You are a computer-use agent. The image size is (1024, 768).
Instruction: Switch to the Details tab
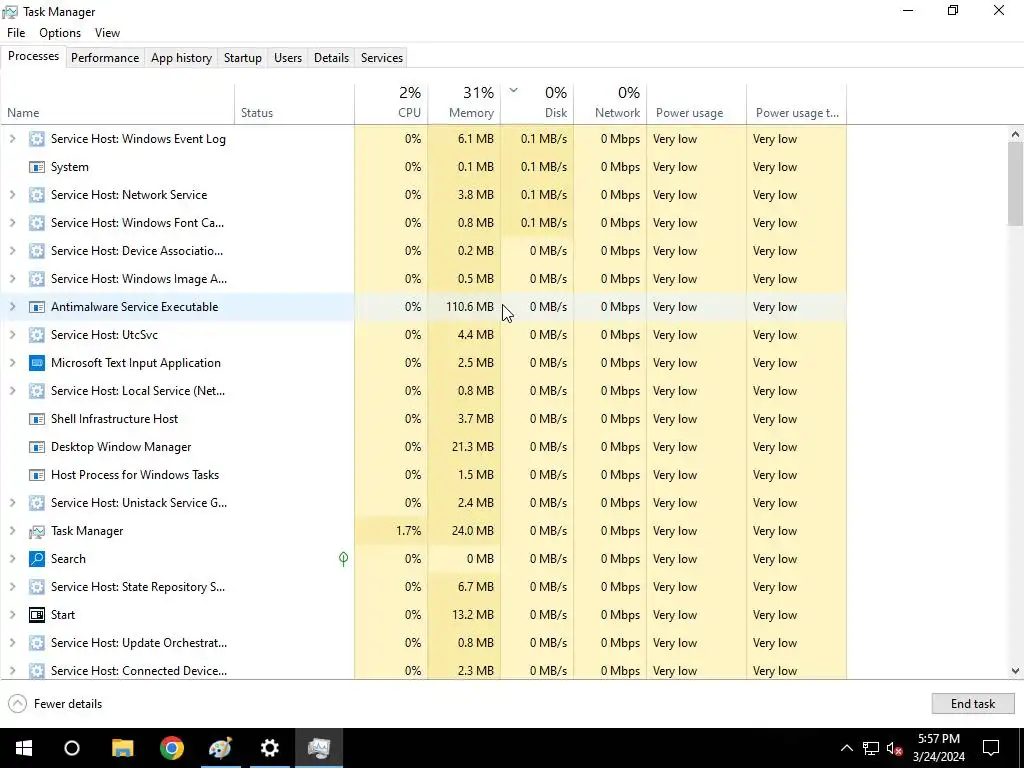tap(331, 57)
